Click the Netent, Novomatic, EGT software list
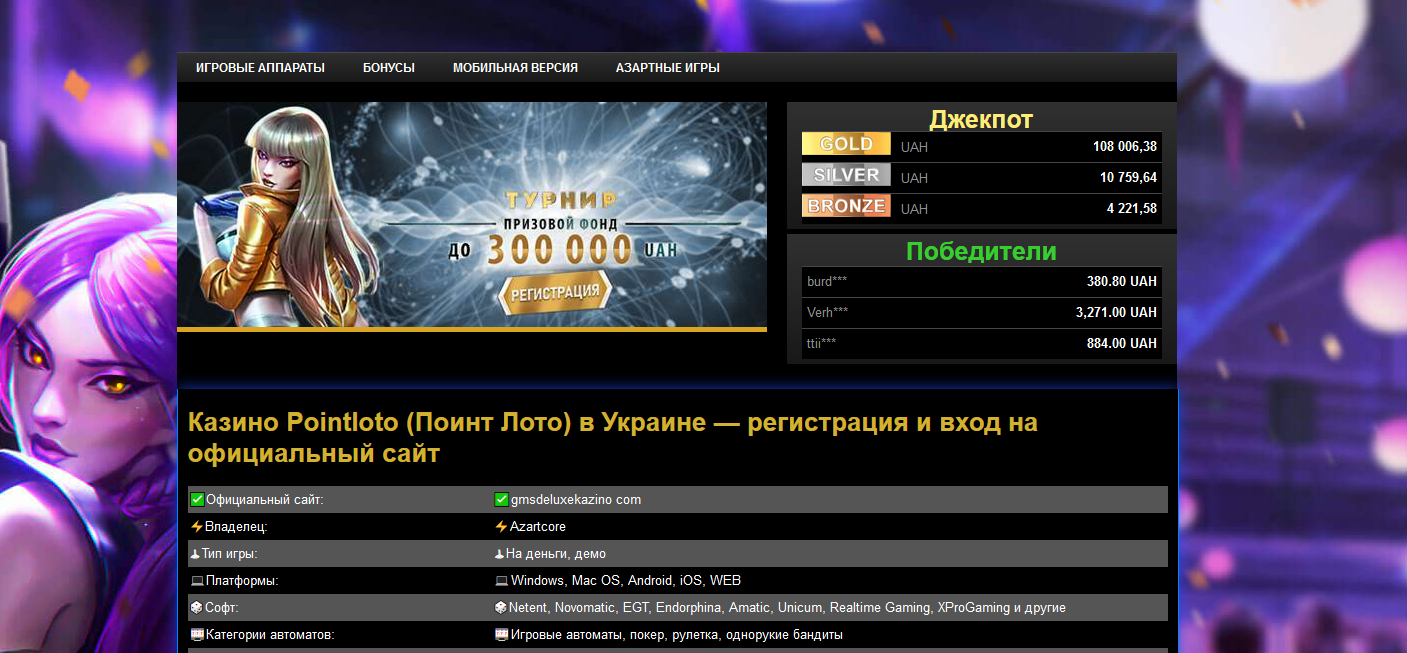The width and height of the screenshot is (1407, 653). coord(787,607)
